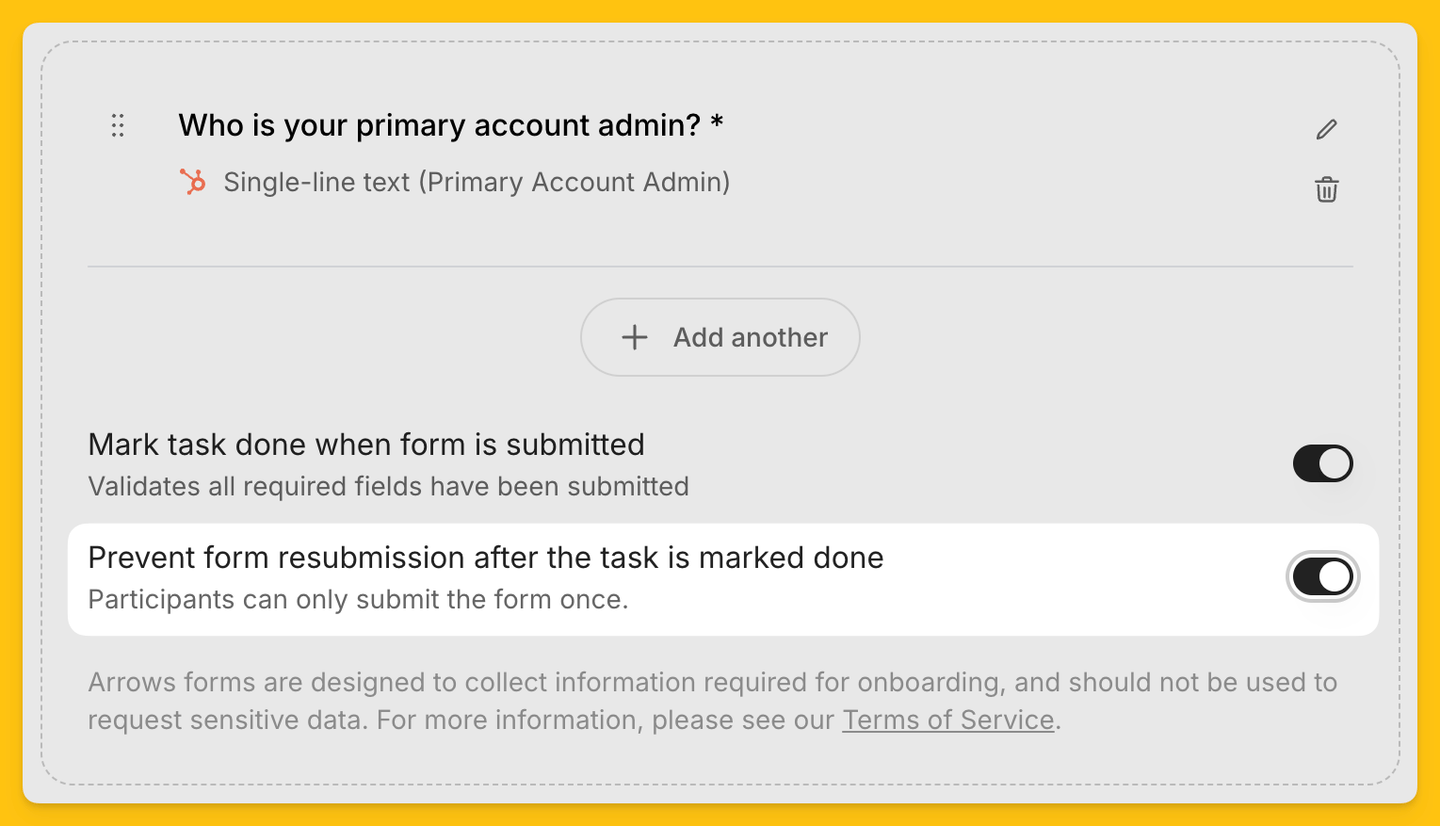1440x826 pixels.
Task: Click the plus icon inside Add another
Action: point(634,337)
